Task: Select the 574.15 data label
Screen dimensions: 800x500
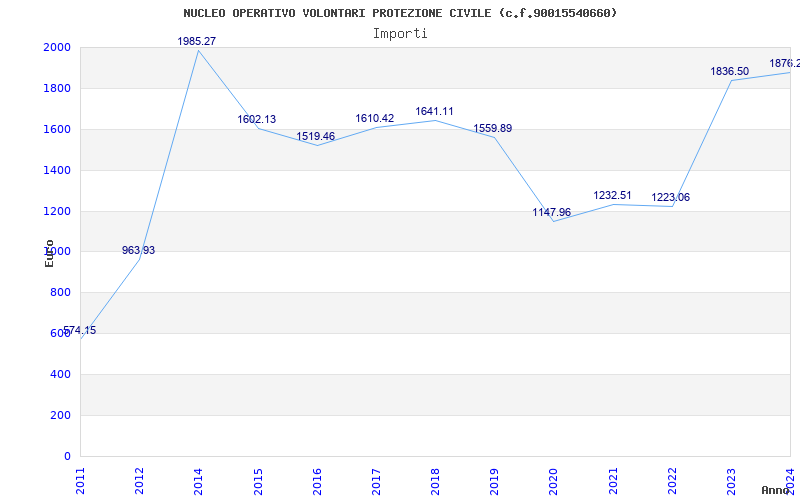Action: (x=80, y=330)
